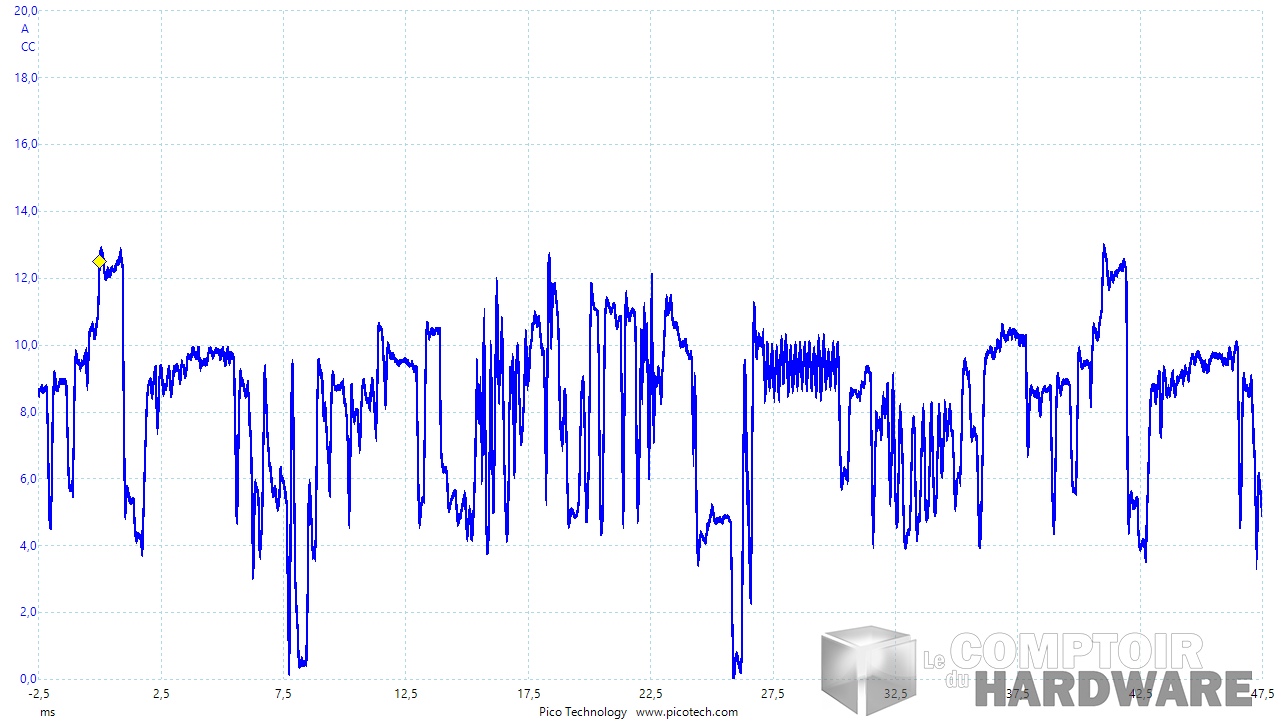Click the 10,0 axis label
The height and width of the screenshot is (720, 1280).
point(27,345)
